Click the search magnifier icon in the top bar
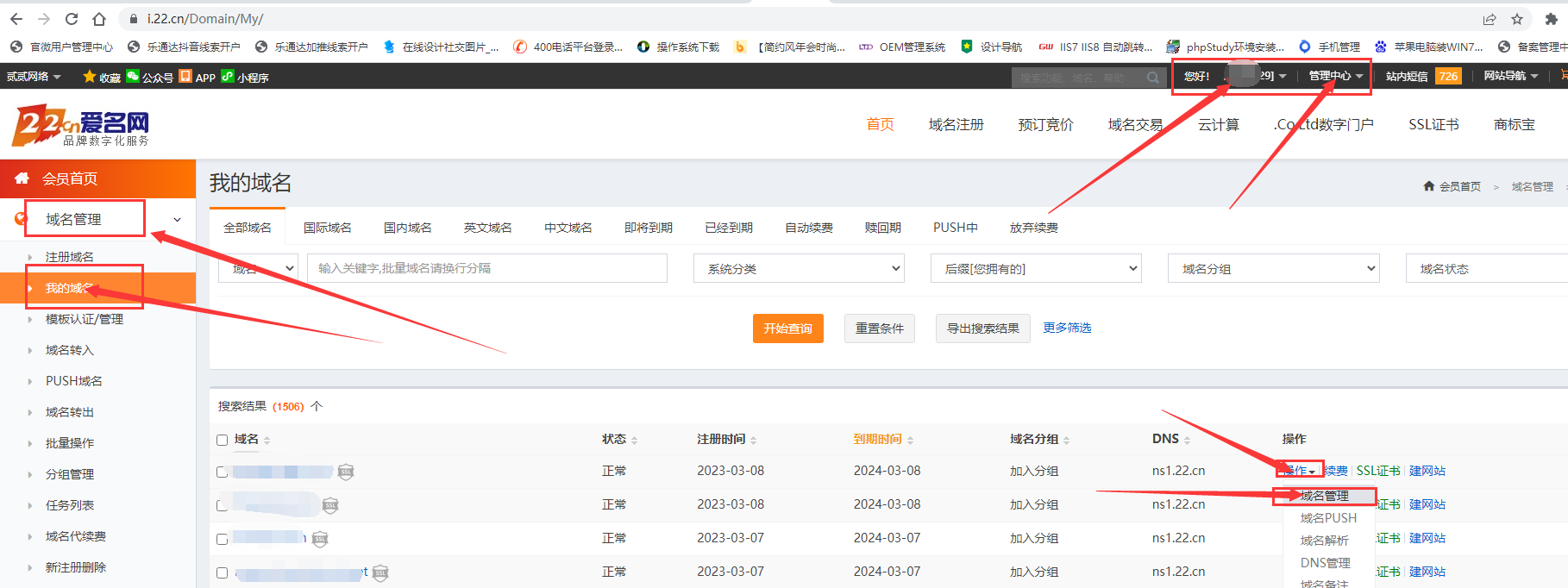 pyautogui.click(x=1153, y=78)
